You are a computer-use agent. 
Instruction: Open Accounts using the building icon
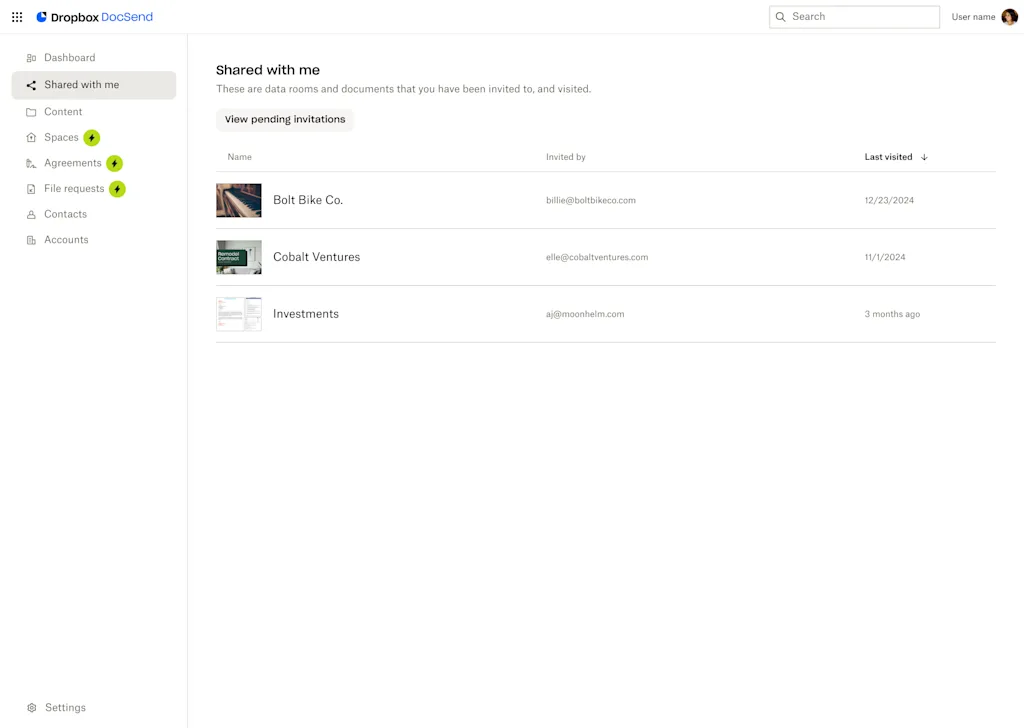click(32, 239)
